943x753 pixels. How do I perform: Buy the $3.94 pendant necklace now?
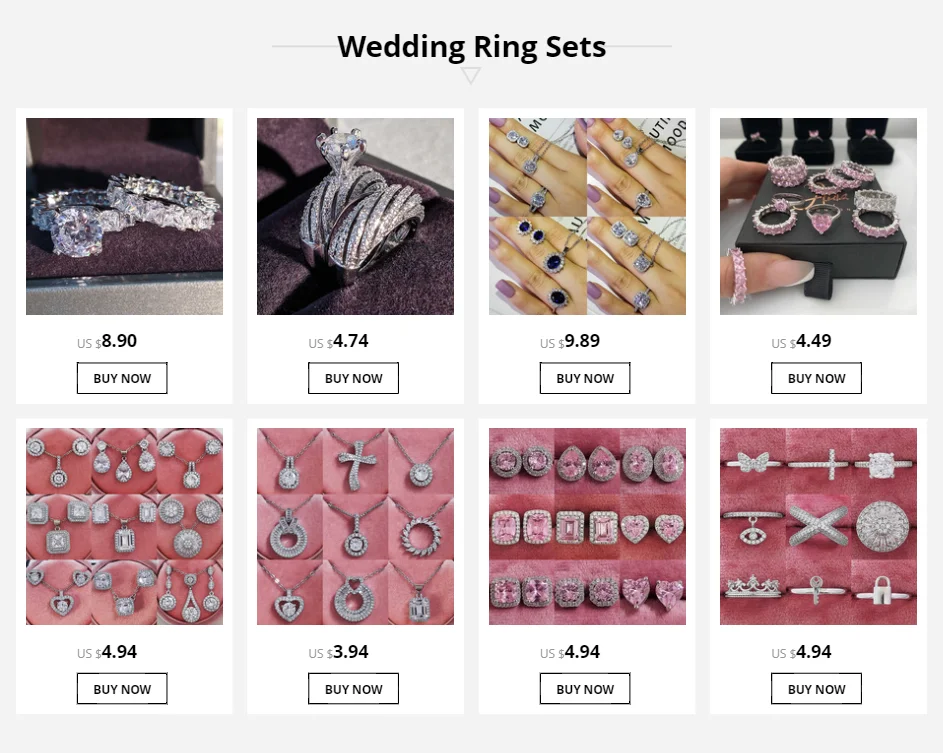(354, 689)
